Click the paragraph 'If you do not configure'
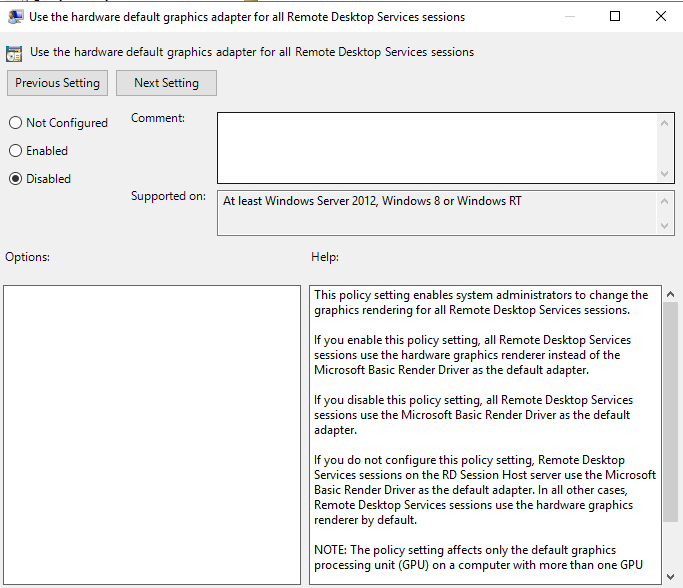The height and width of the screenshot is (588, 683). 485,490
